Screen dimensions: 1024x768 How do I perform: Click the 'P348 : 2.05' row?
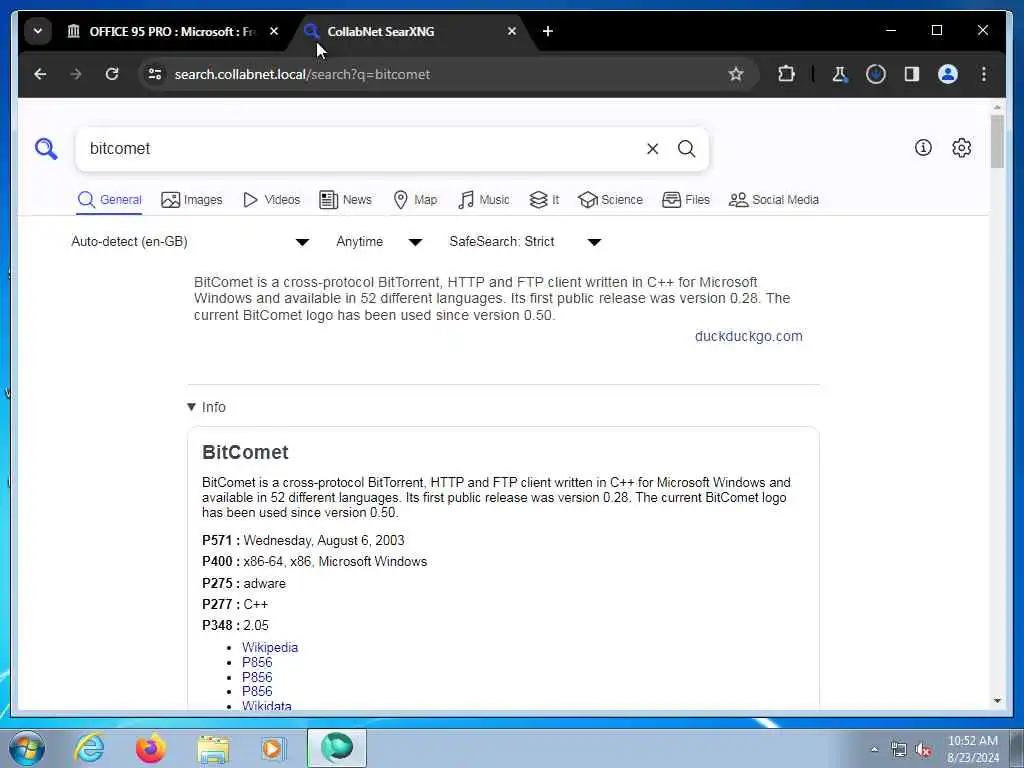pos(235,626)
